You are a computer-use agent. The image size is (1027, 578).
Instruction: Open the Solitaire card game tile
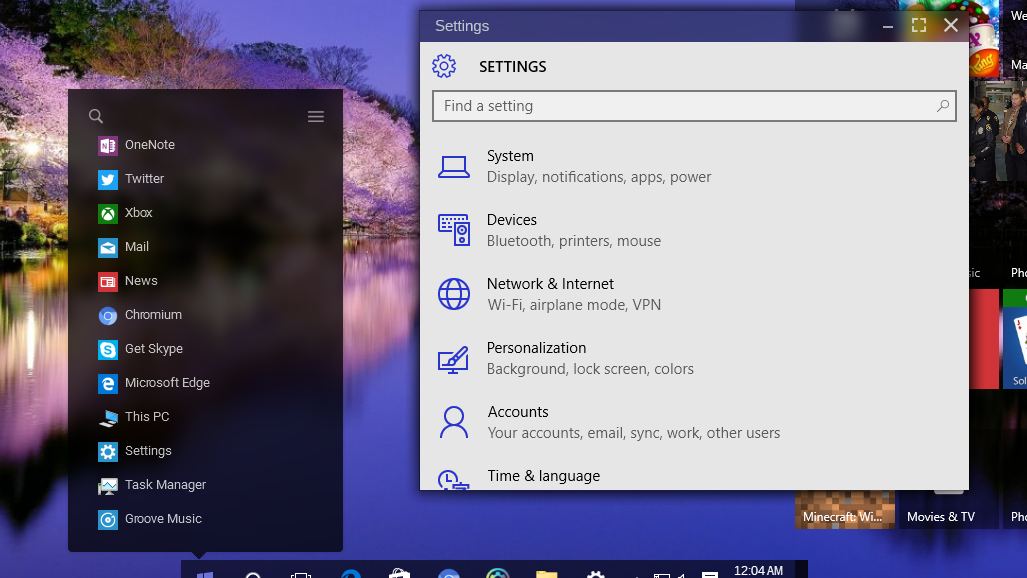[x=1015, y=339]
